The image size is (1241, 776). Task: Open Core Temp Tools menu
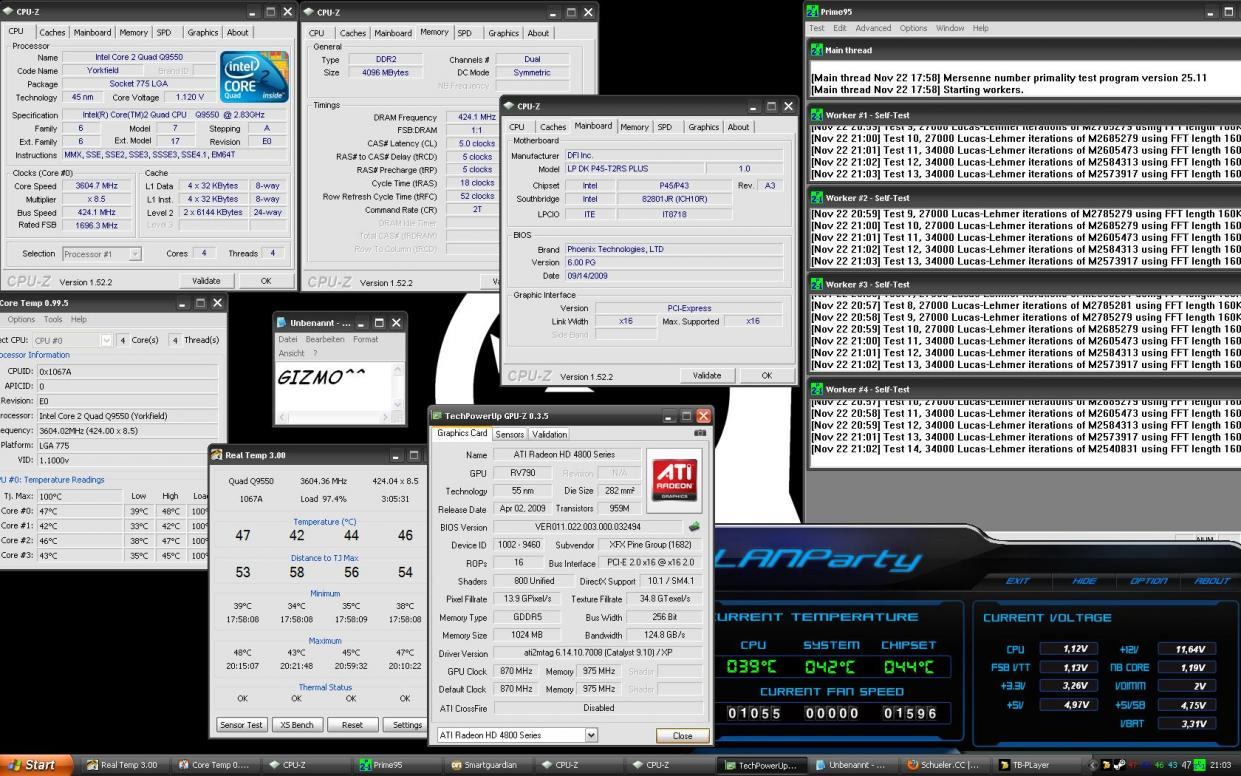pos(52,319)
